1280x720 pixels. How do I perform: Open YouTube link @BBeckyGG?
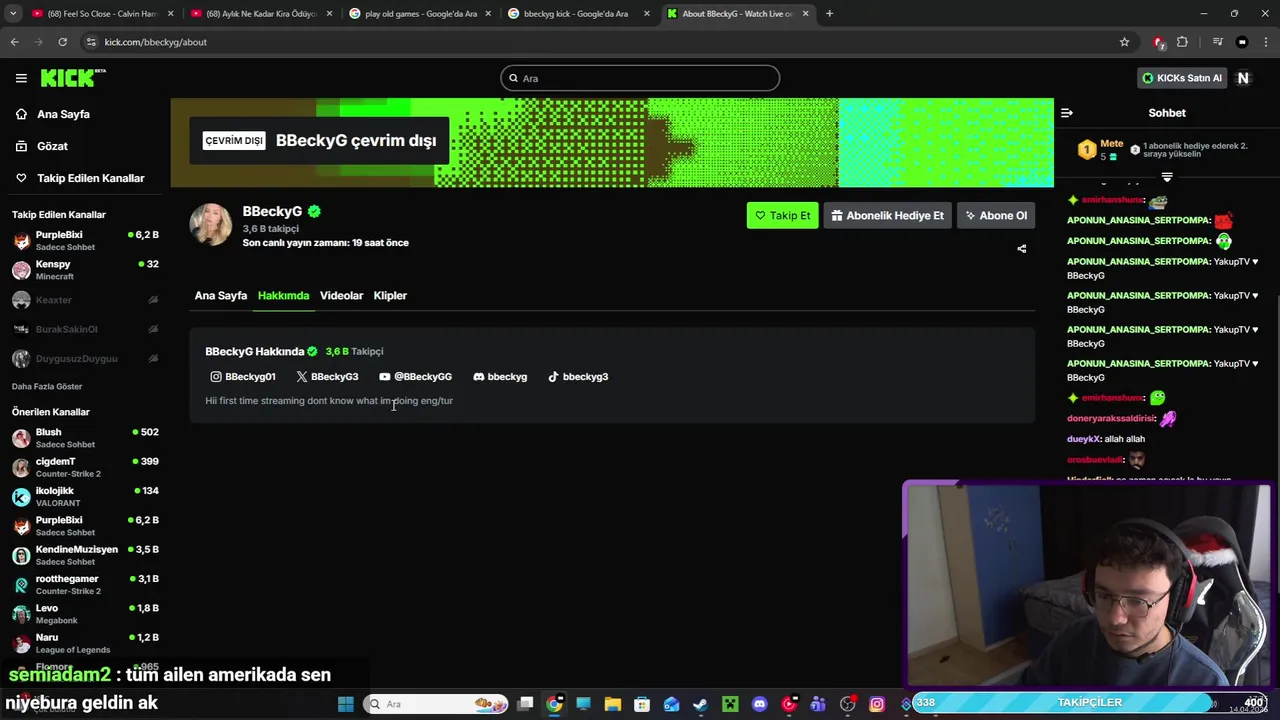click(x=416, y=377)
